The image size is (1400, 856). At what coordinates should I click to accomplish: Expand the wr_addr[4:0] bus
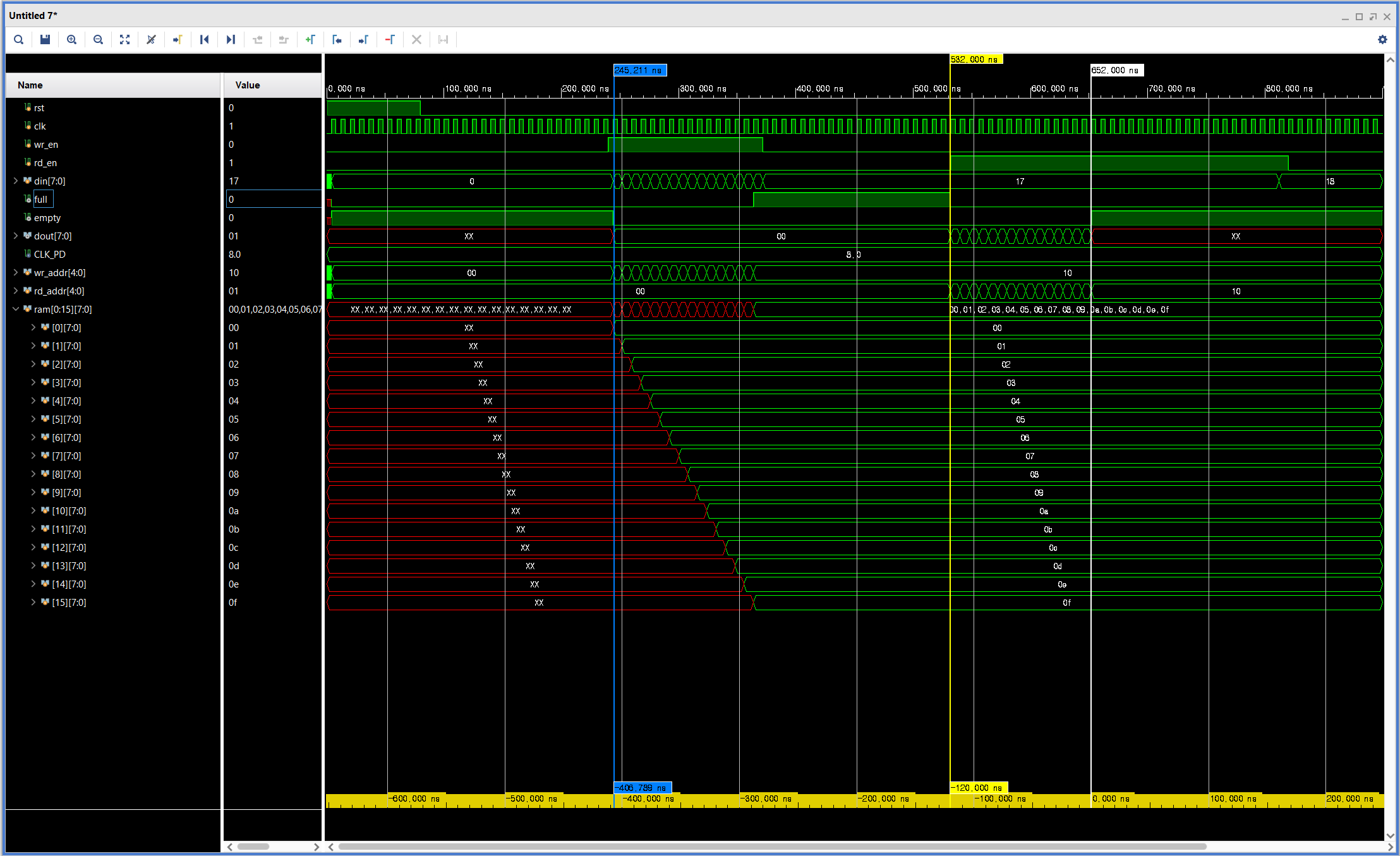[x=16, y=272]
